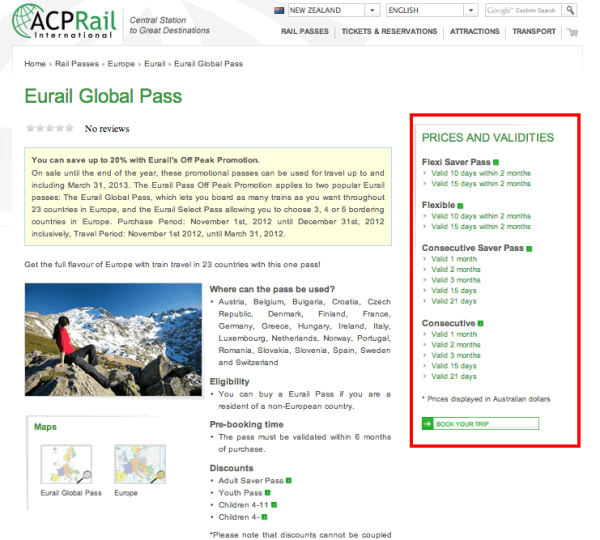600x540 pixels.
Task: Click the Eurail Global Pass page heading
Action: tap(103, 96)
